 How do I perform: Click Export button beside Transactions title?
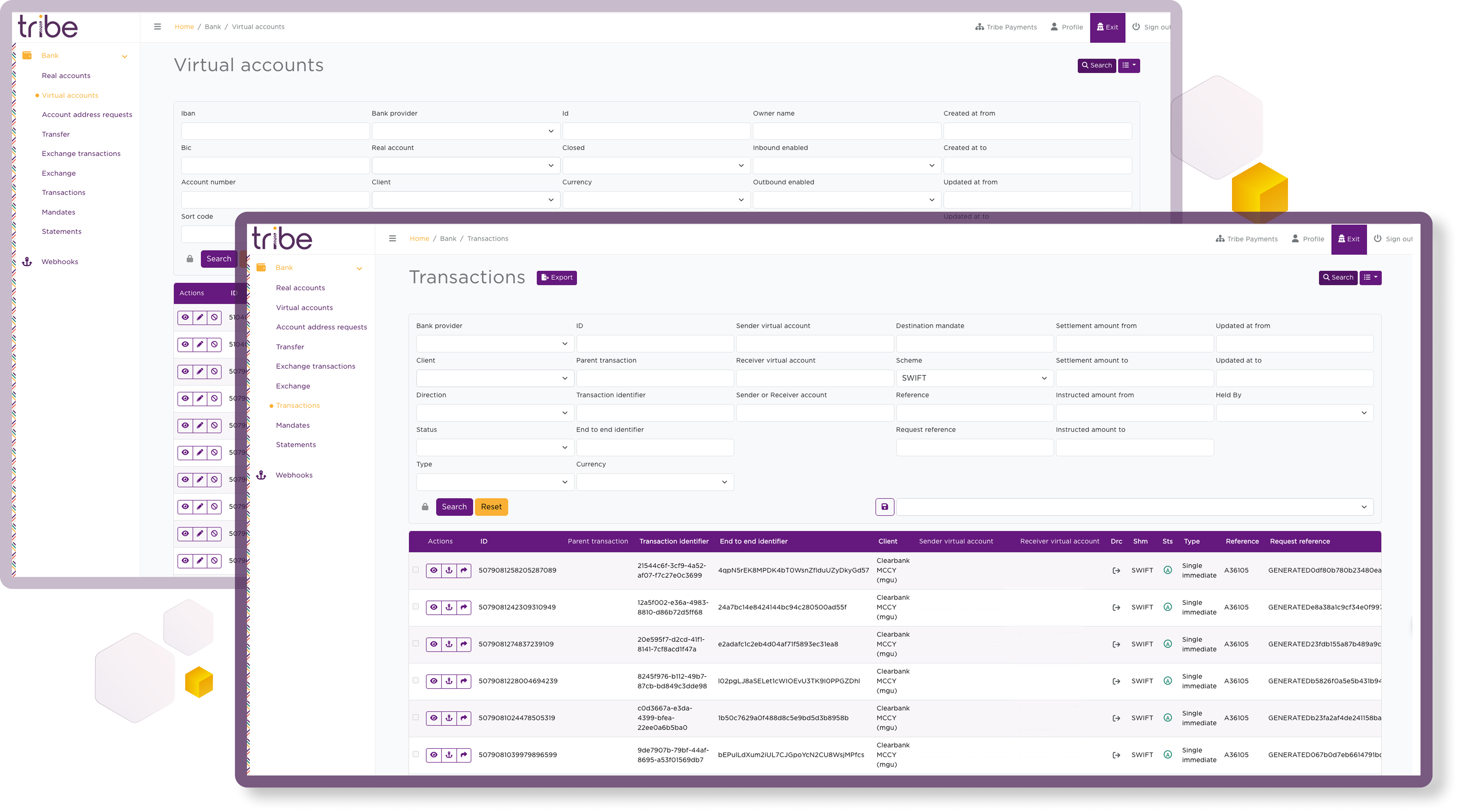[557, 277]
